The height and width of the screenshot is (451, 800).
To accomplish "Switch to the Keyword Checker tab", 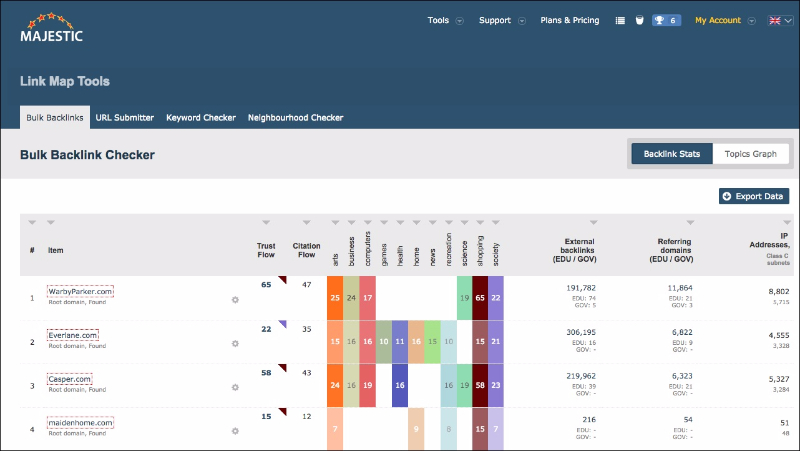I will coord(201,118).
